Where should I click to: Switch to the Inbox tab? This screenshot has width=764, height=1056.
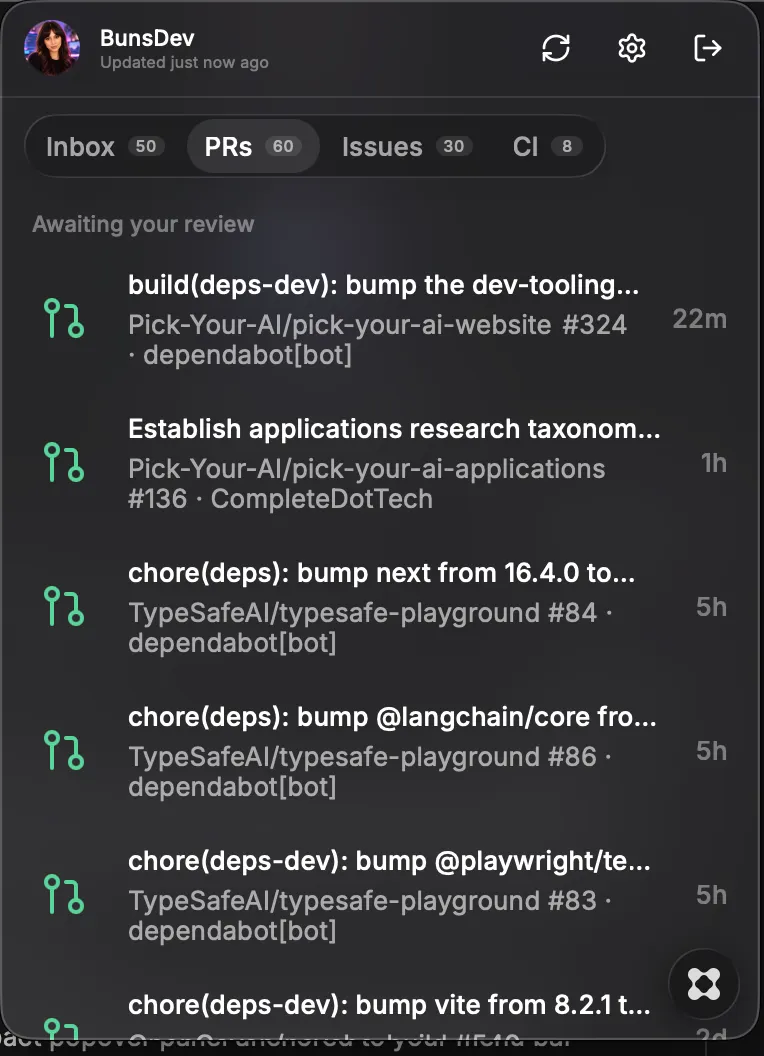click(x=105, y=147)
